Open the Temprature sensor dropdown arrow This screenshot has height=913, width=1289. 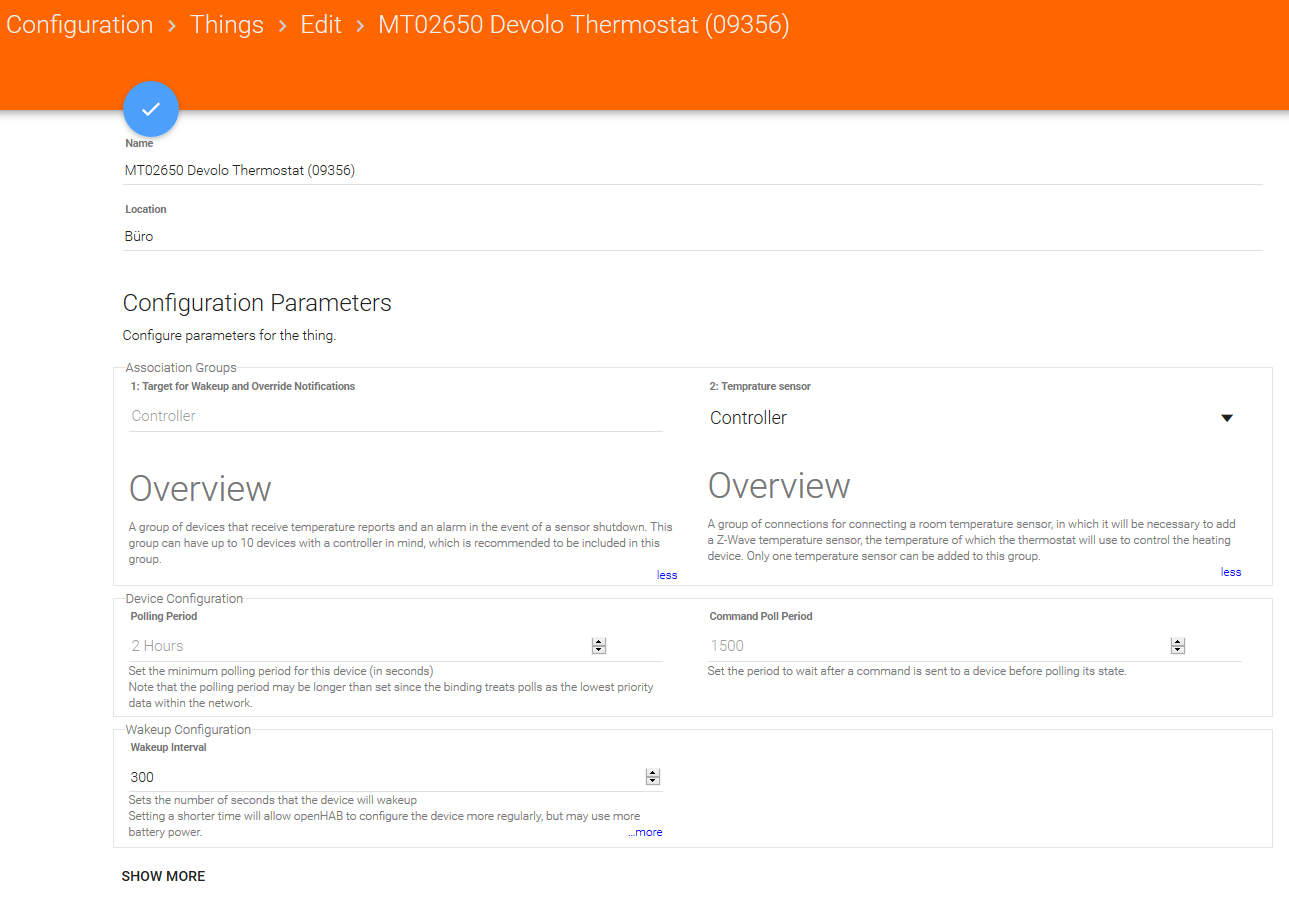(1227, 418)
